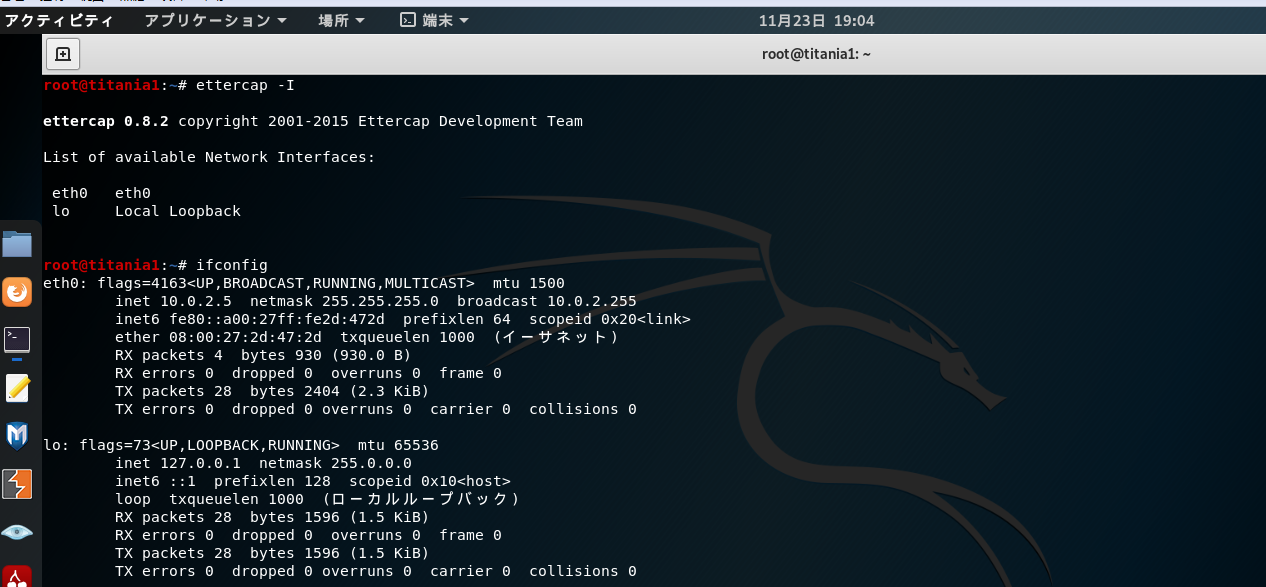Click the new terminal tab button
The height and width of the screenshot is (587, 1266).
tap(62, 54)
